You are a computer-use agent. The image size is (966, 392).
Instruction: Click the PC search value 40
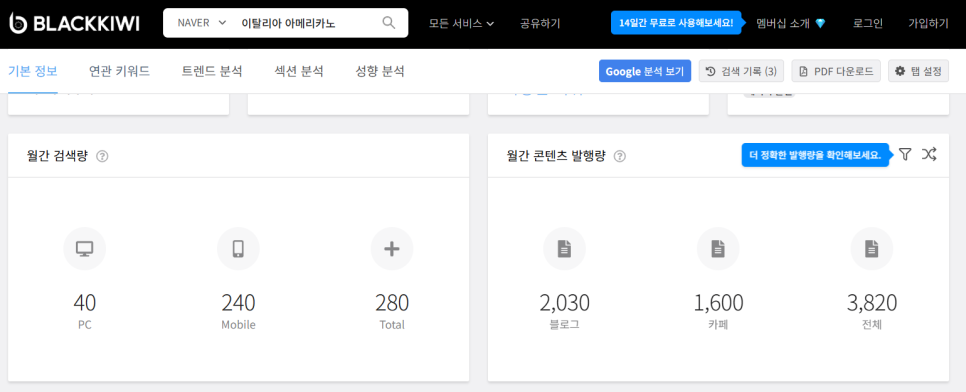coord(84,303)
